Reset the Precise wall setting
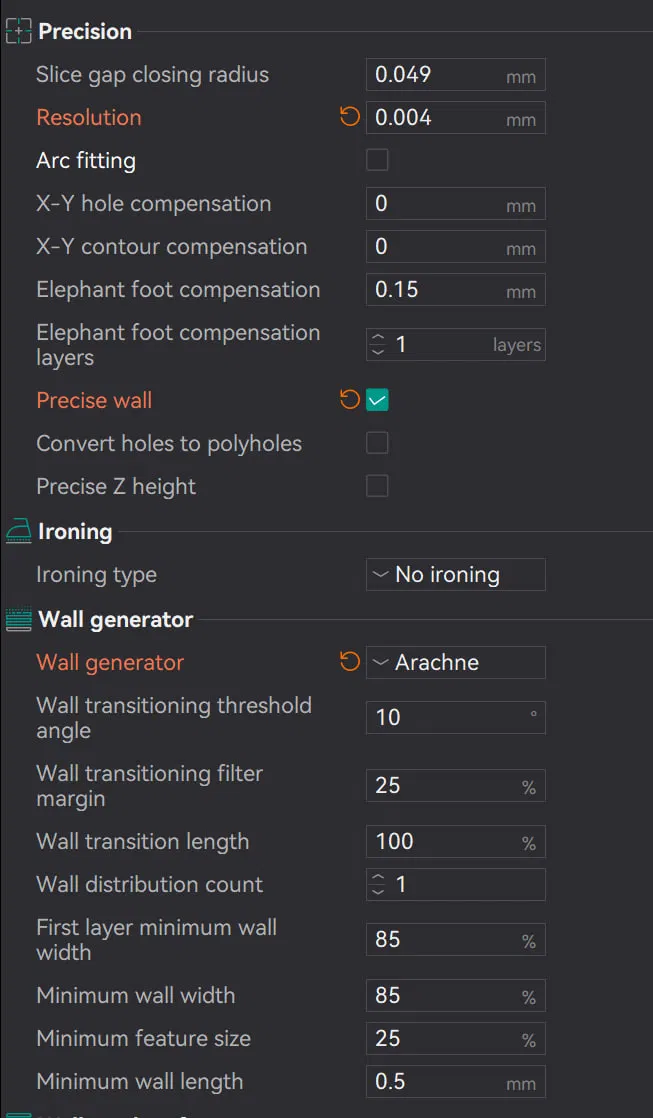Viewport: 653px width, 1118px height. click(349, 401)
